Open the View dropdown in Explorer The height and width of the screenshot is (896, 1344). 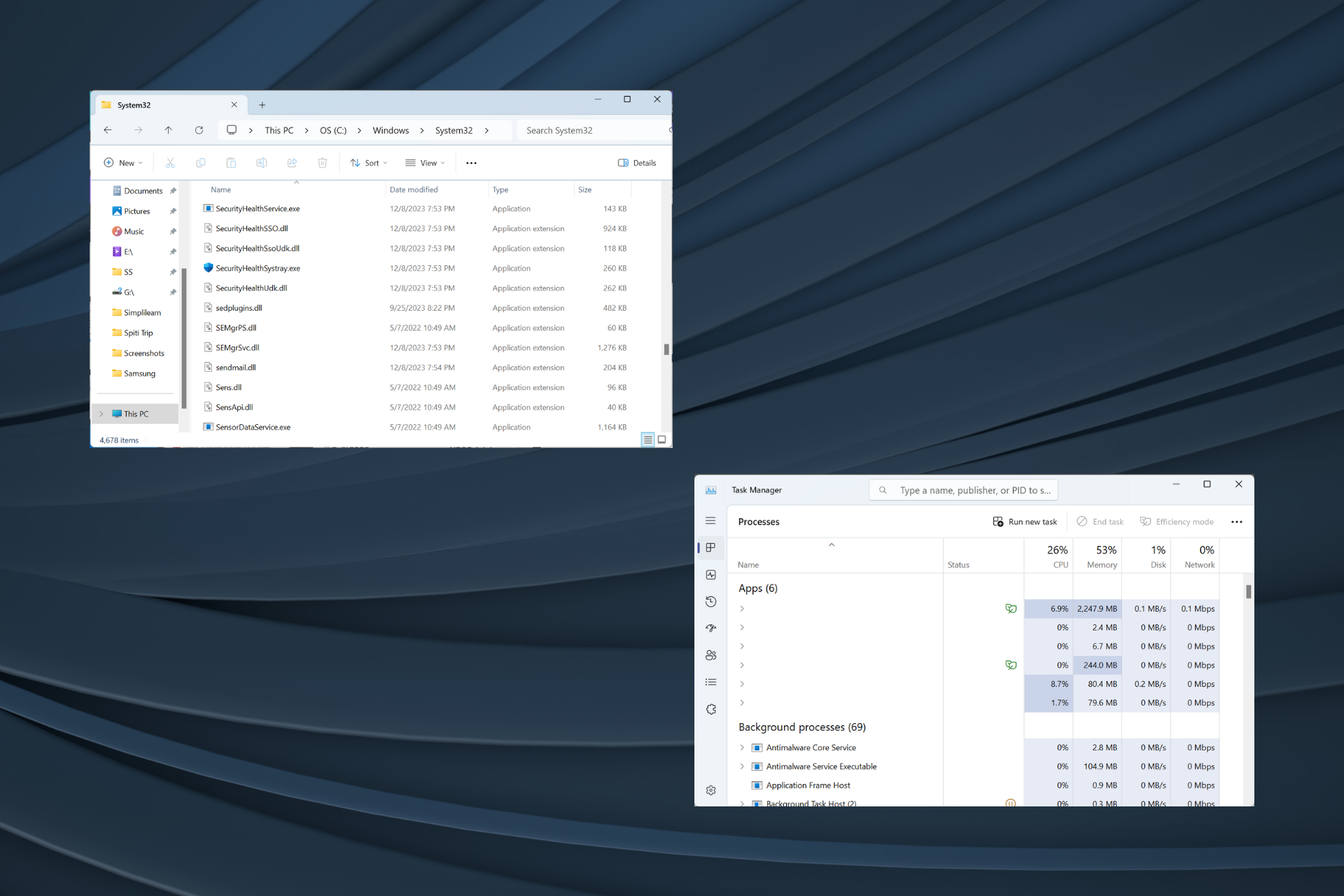[425, 163]
